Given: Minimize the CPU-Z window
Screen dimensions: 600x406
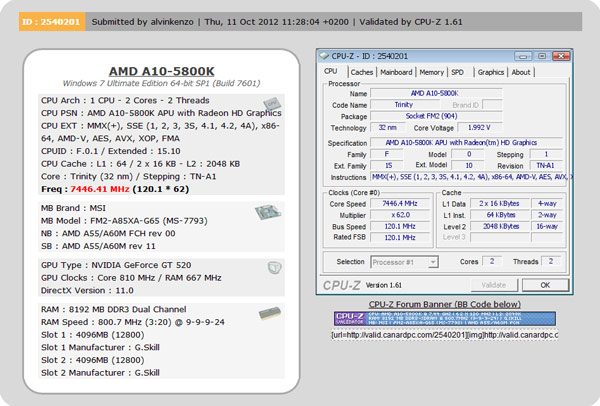Looking at the screenshot, I should point(523,56).
